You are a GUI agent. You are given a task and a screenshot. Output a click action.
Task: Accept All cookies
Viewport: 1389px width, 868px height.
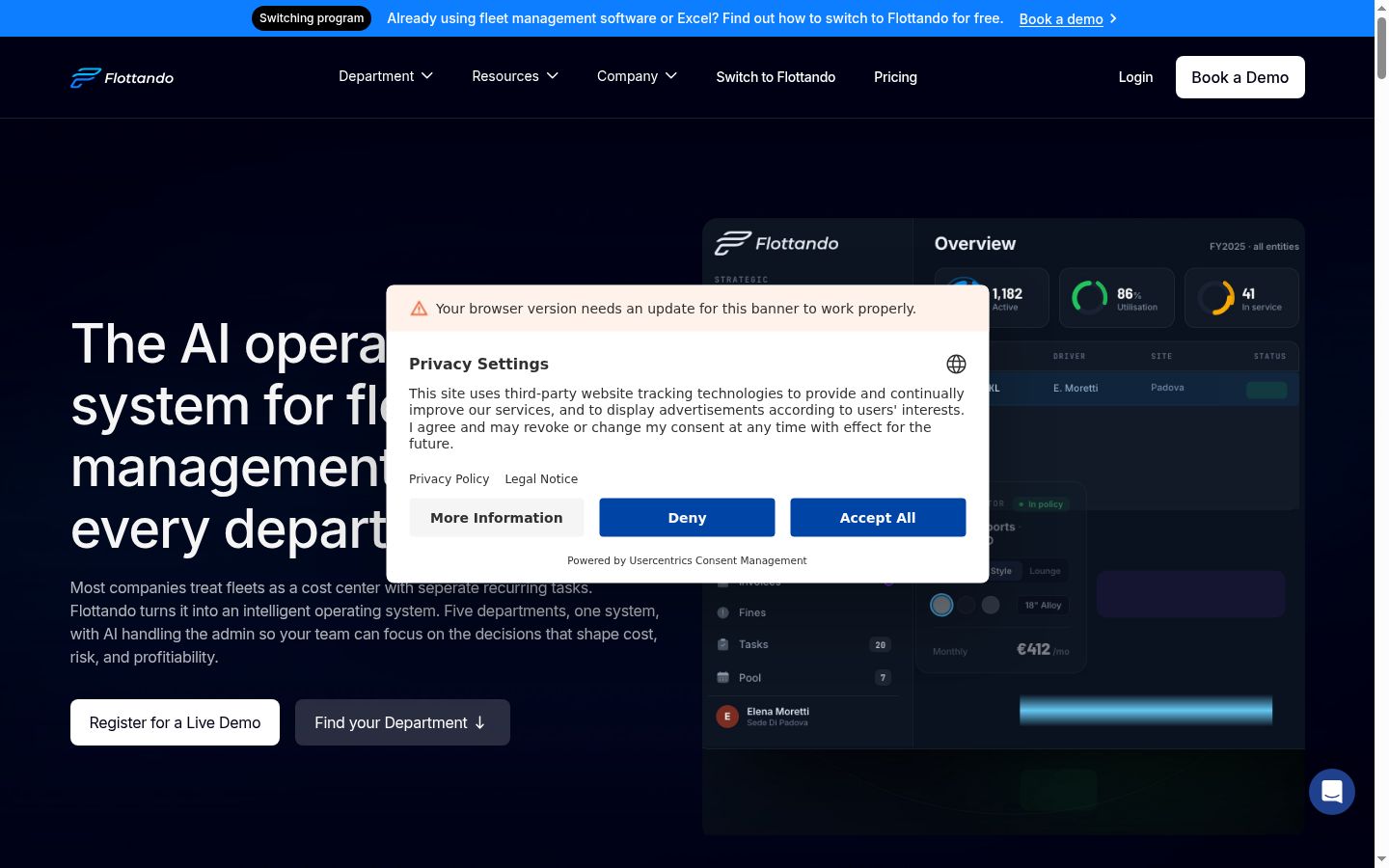click(x=878, y=518)
